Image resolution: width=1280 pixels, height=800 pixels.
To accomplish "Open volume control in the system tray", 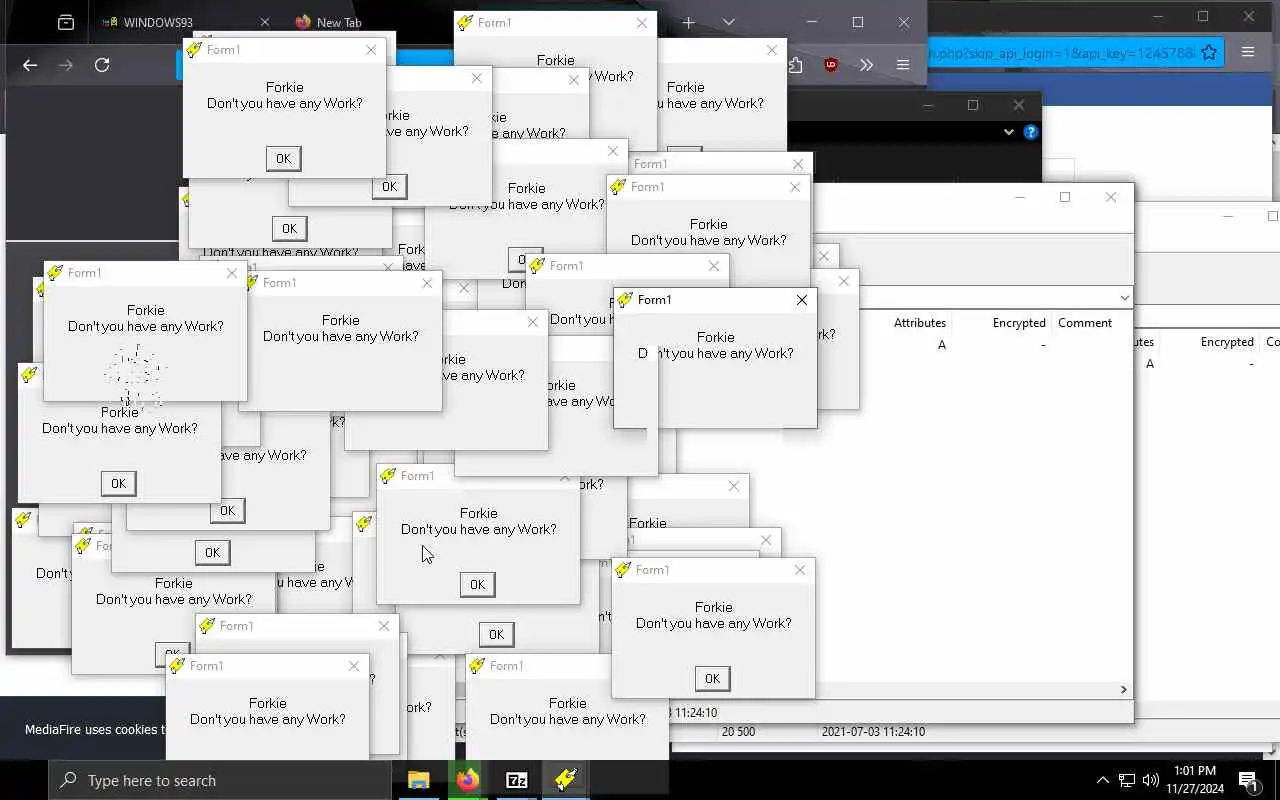I will (1151, 780).
